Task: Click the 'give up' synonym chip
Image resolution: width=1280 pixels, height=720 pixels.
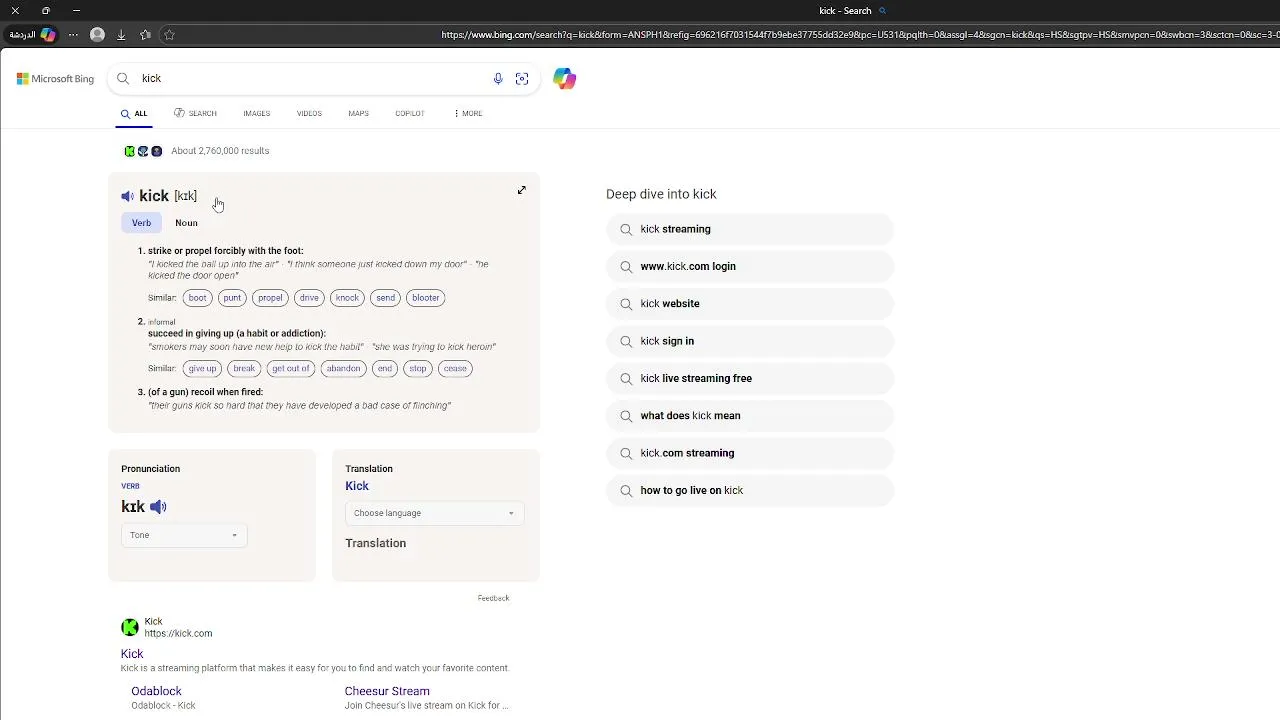Action: point(202,369)
